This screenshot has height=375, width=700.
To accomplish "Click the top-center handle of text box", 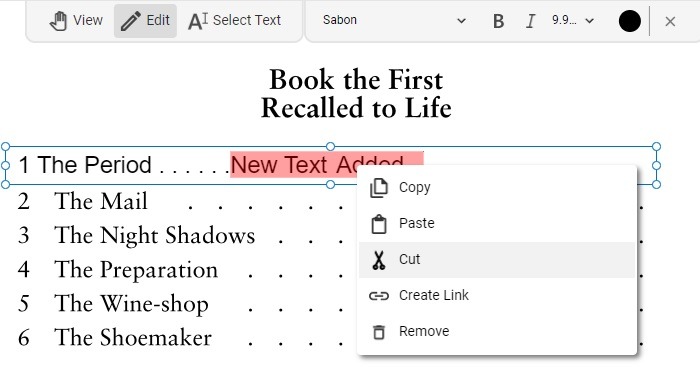I will [330, 146].
